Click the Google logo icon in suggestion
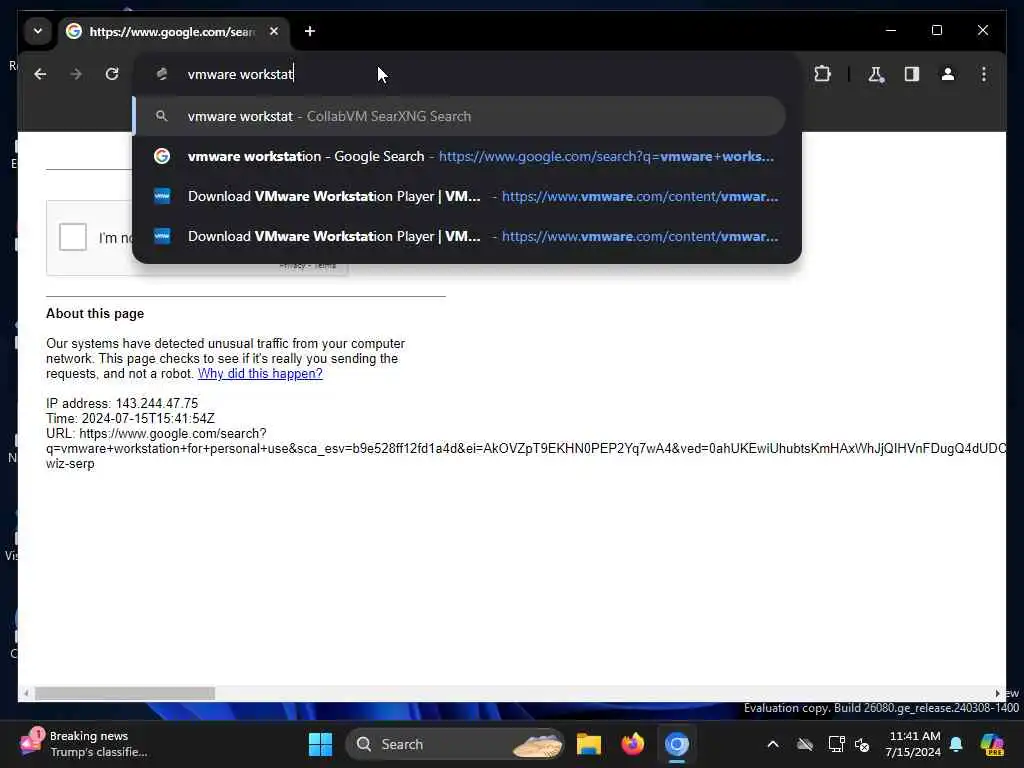The image size is (1024, 768). click(x=161, y=156)
